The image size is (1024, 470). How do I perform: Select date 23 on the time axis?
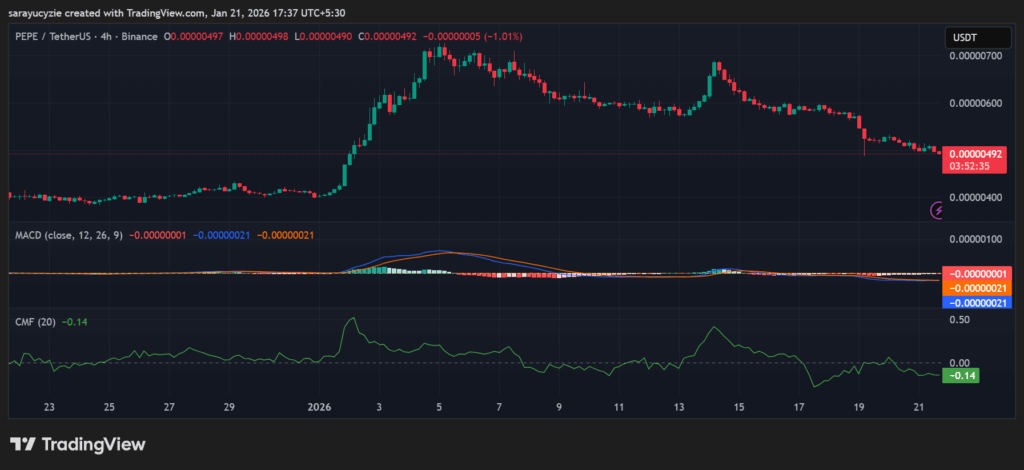(x=49, y=408)
